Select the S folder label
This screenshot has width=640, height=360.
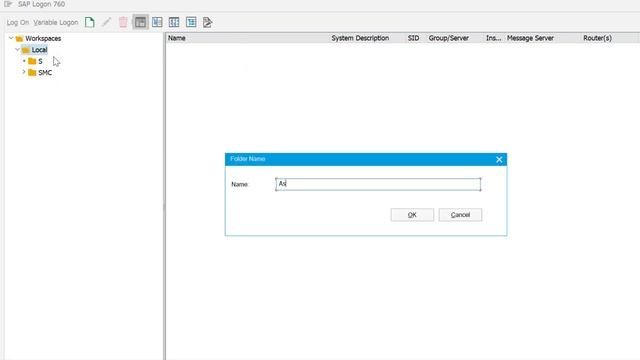point(40,61)
